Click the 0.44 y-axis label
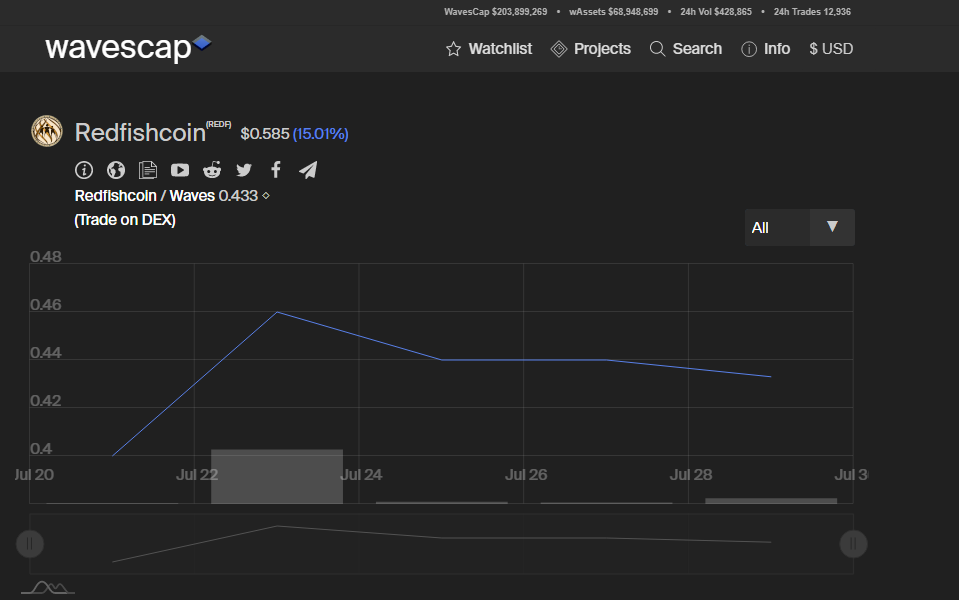959x600 pixels. tap(46, 353)
